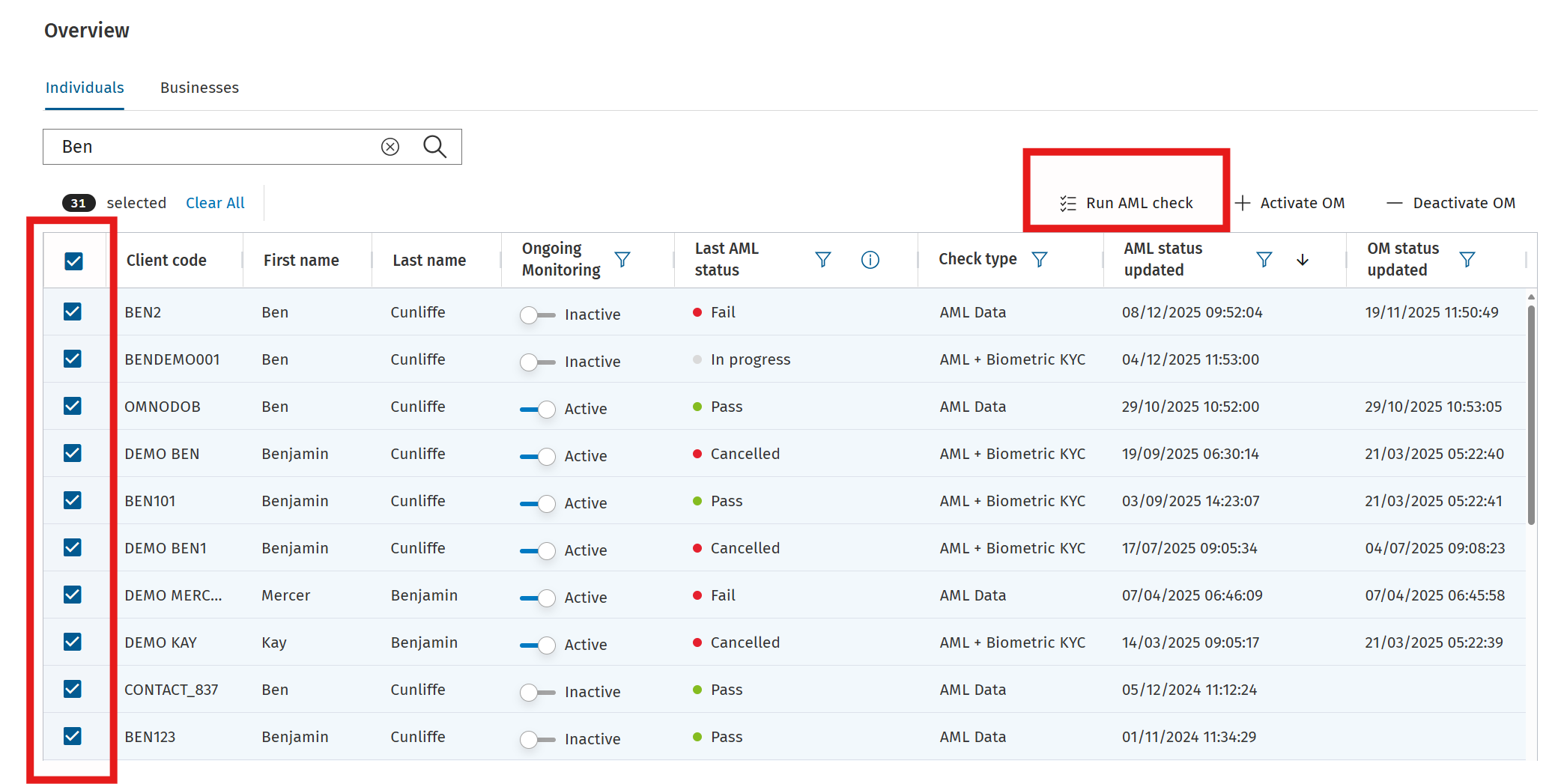Click the 31 selected count badge
The height and width of the screenshot is (784, 1555).
(79, 203)
